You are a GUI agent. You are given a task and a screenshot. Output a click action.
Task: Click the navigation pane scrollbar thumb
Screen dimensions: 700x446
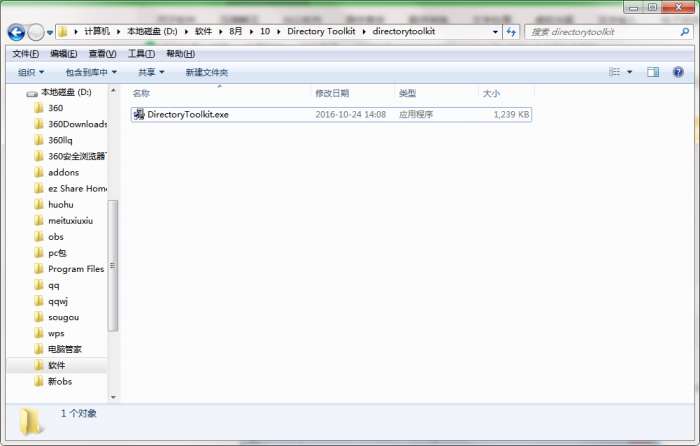tap(113, 266)
